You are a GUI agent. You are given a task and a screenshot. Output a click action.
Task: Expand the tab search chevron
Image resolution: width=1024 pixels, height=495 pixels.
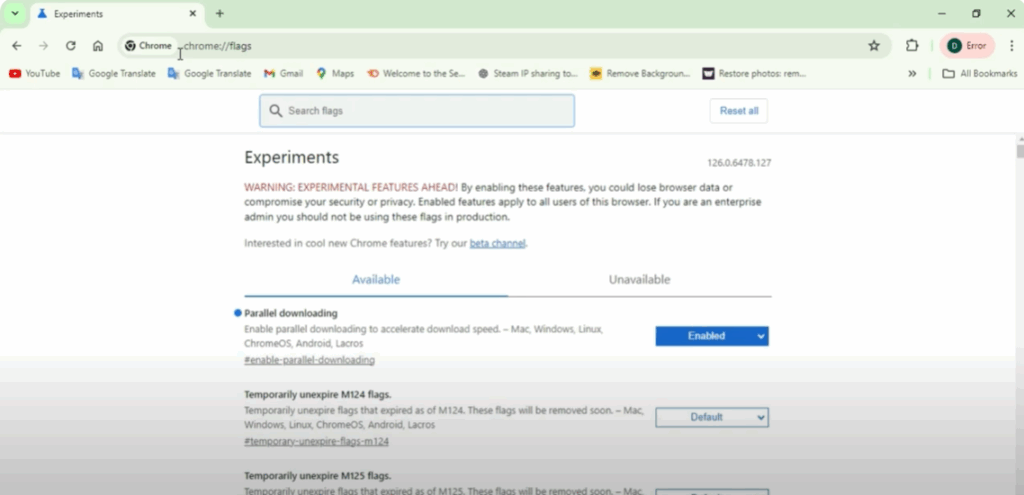click(x=14, y=14)
